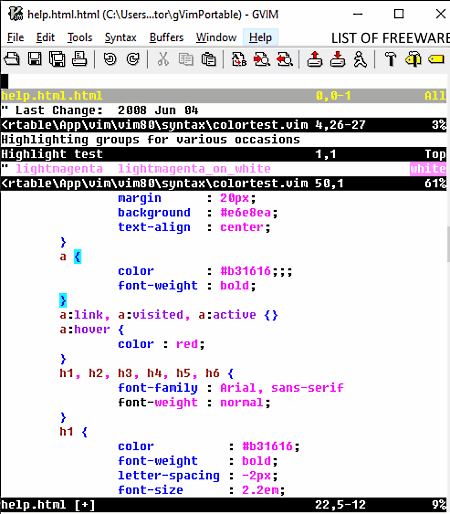Click the Find Next toolbar icon

[262, 60]
